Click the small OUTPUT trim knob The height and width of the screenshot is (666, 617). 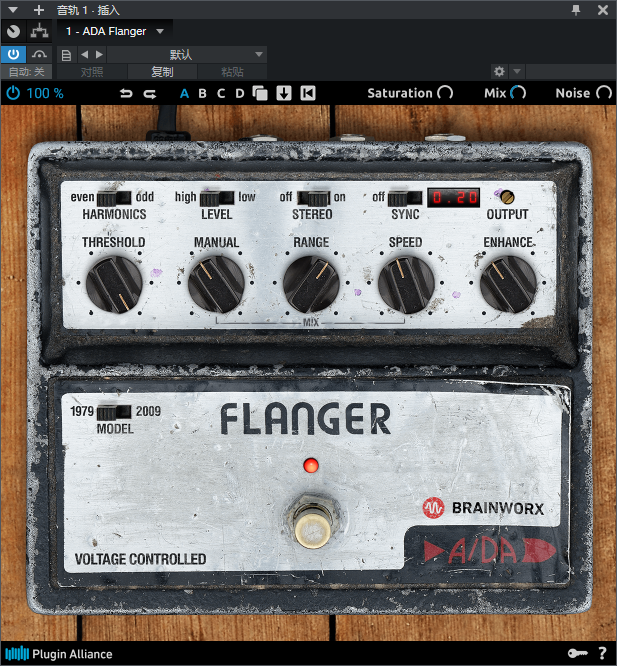507,197
